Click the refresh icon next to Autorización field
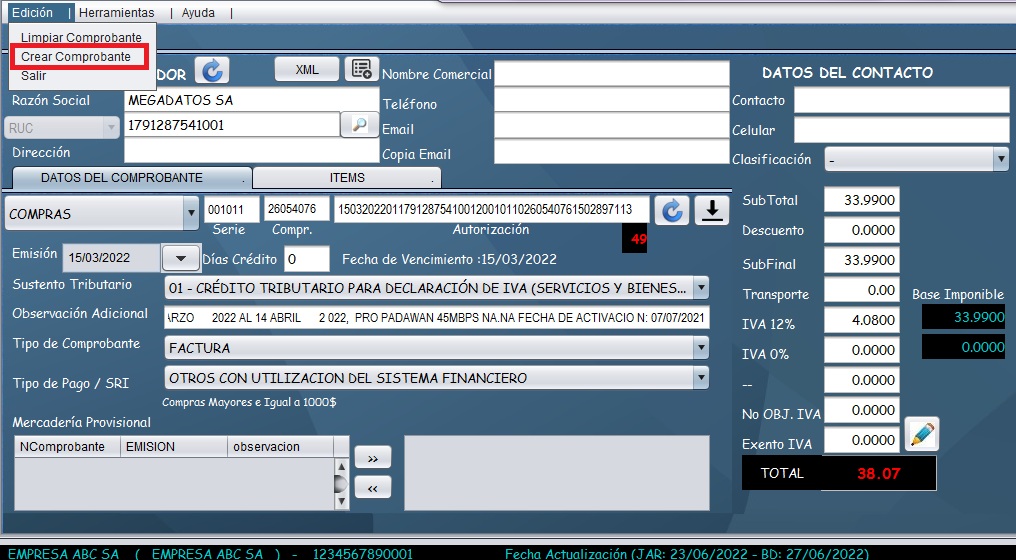This screenshot has width=1016, height=560. [x=672, y=211]
